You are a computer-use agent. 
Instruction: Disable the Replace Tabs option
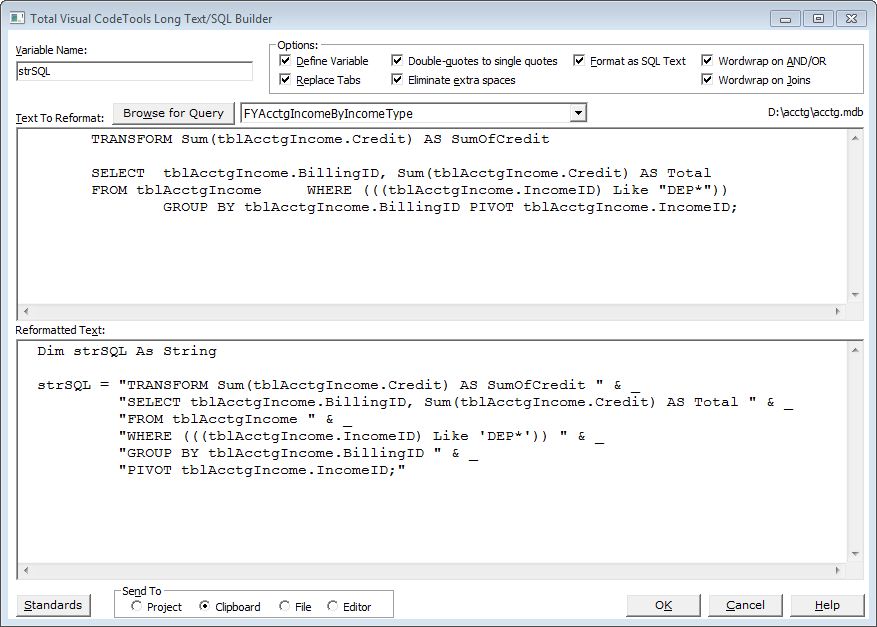(x=286, y=80)
